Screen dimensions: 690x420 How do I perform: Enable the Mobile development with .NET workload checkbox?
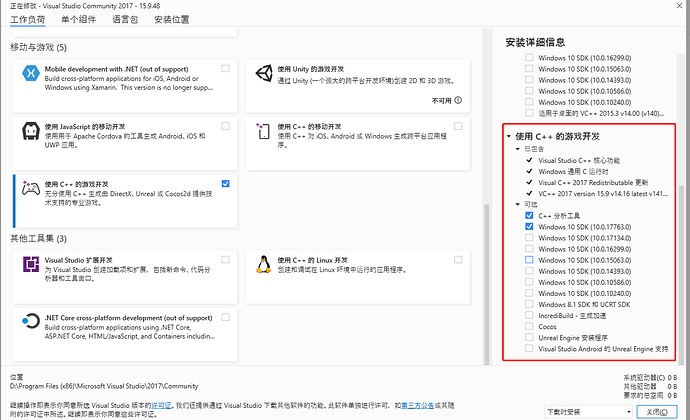(225, 68)
